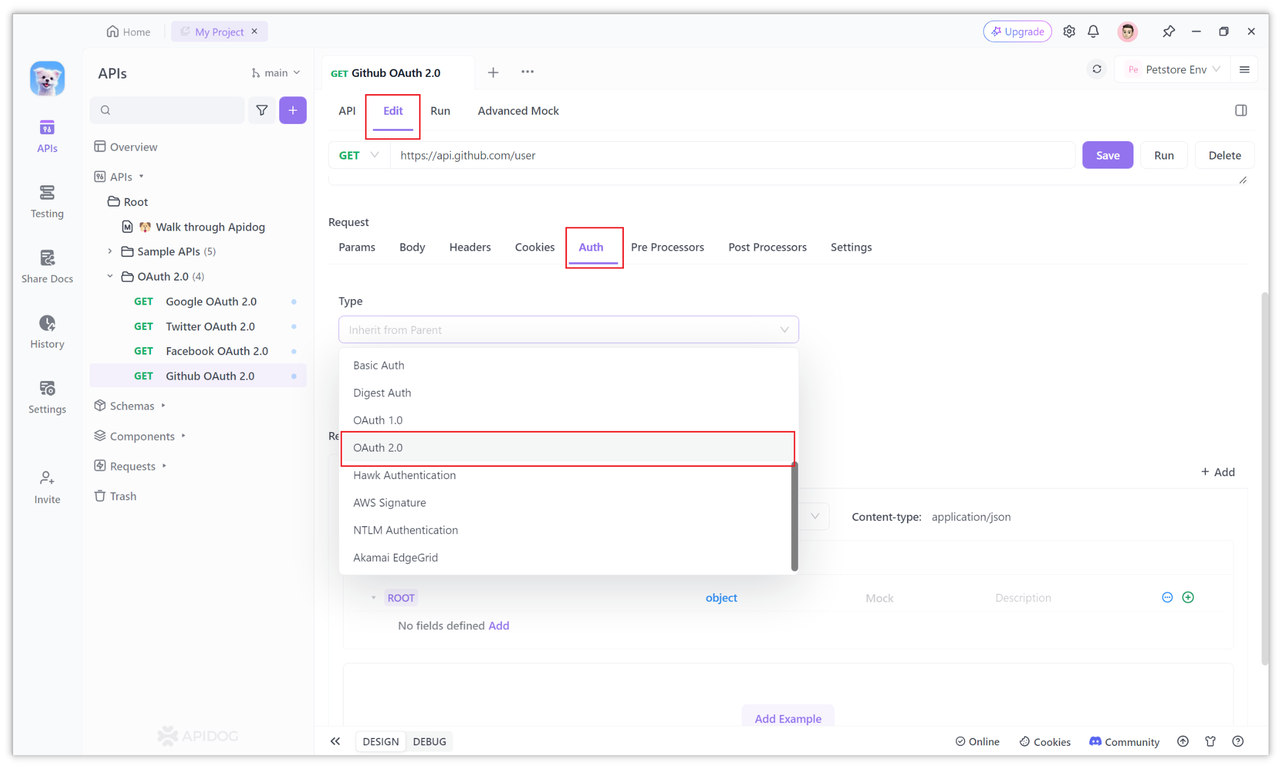Select the Headers request tab
Image resolution: width=1280 pixels, height=766 pixels.
point(470,247)
